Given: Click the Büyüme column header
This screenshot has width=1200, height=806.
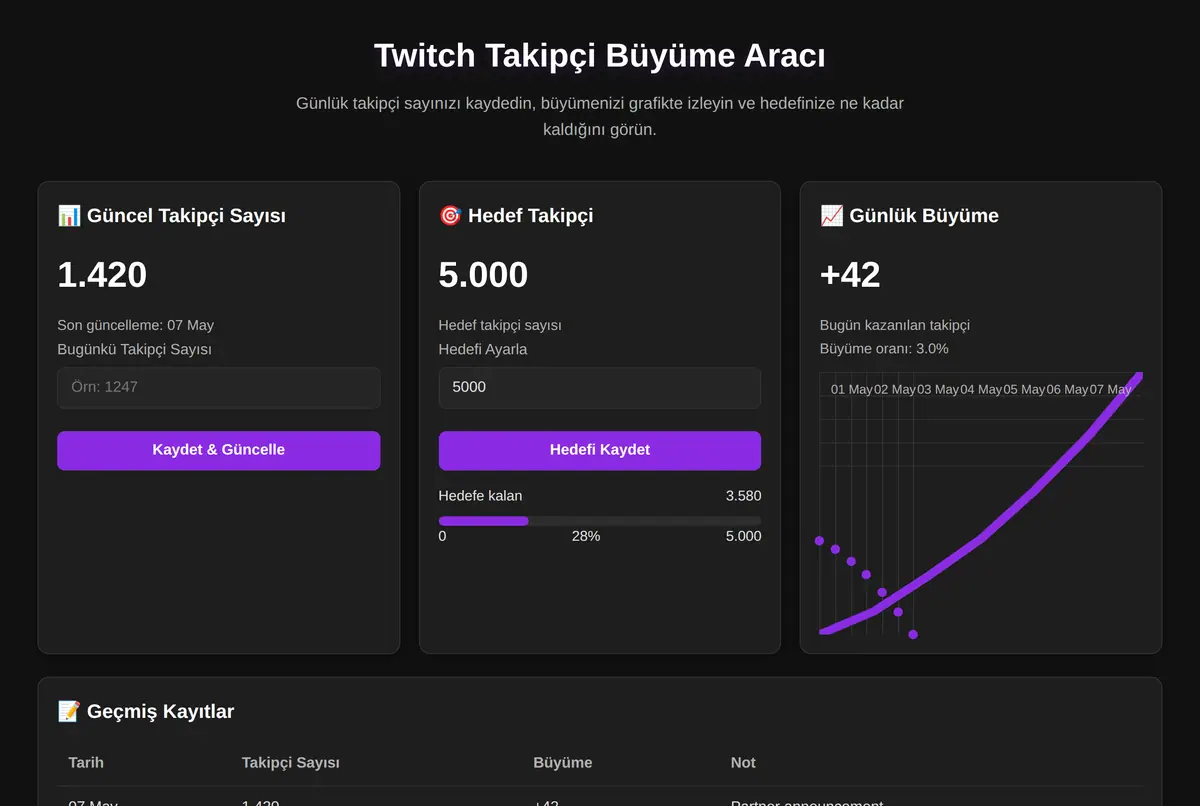Looking at the screenshot, I should (x=563, y=762).
